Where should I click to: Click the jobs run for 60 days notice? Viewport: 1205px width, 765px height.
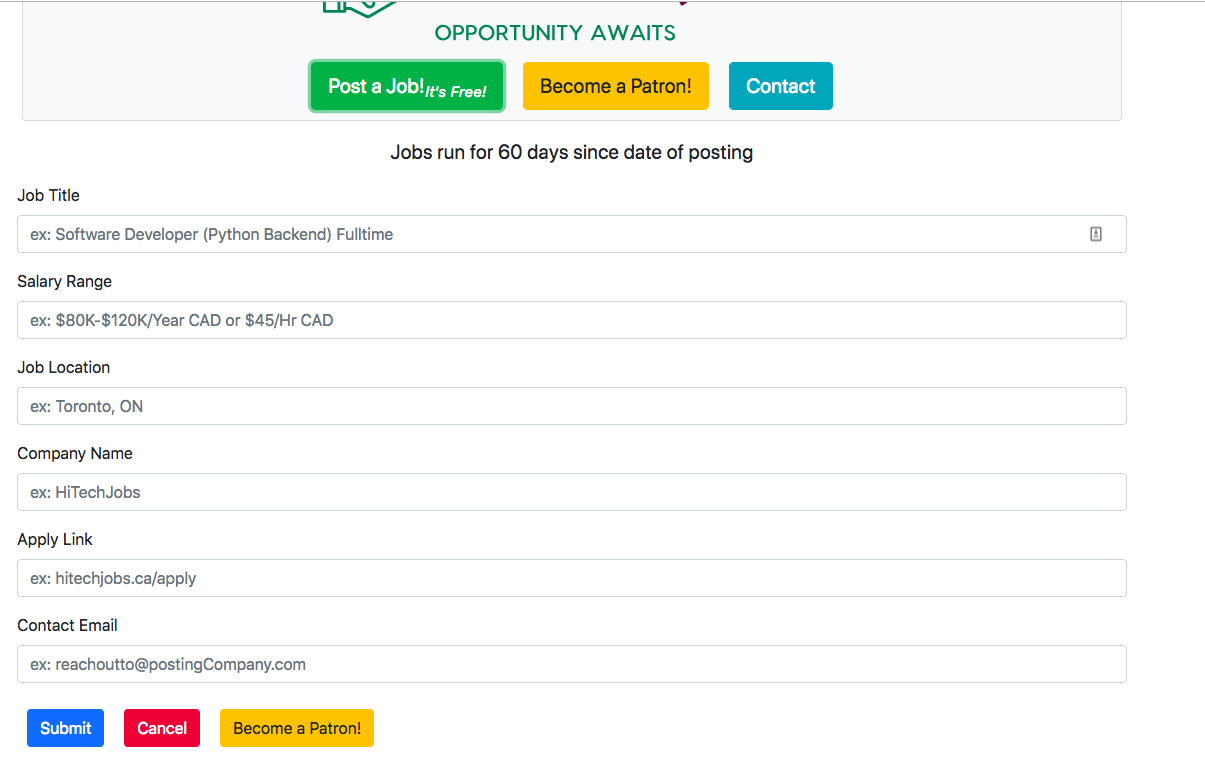(x=571, y=152)
